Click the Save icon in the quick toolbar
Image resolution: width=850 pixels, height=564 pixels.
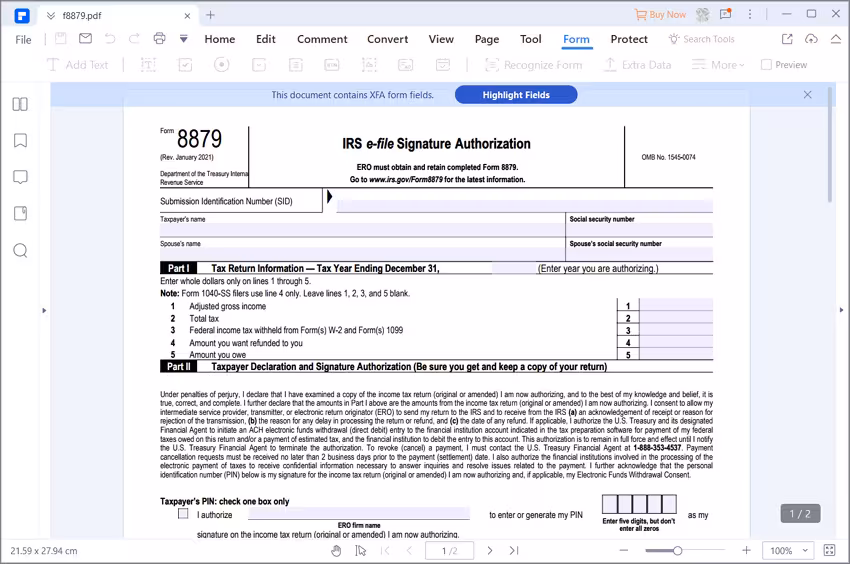61,39
